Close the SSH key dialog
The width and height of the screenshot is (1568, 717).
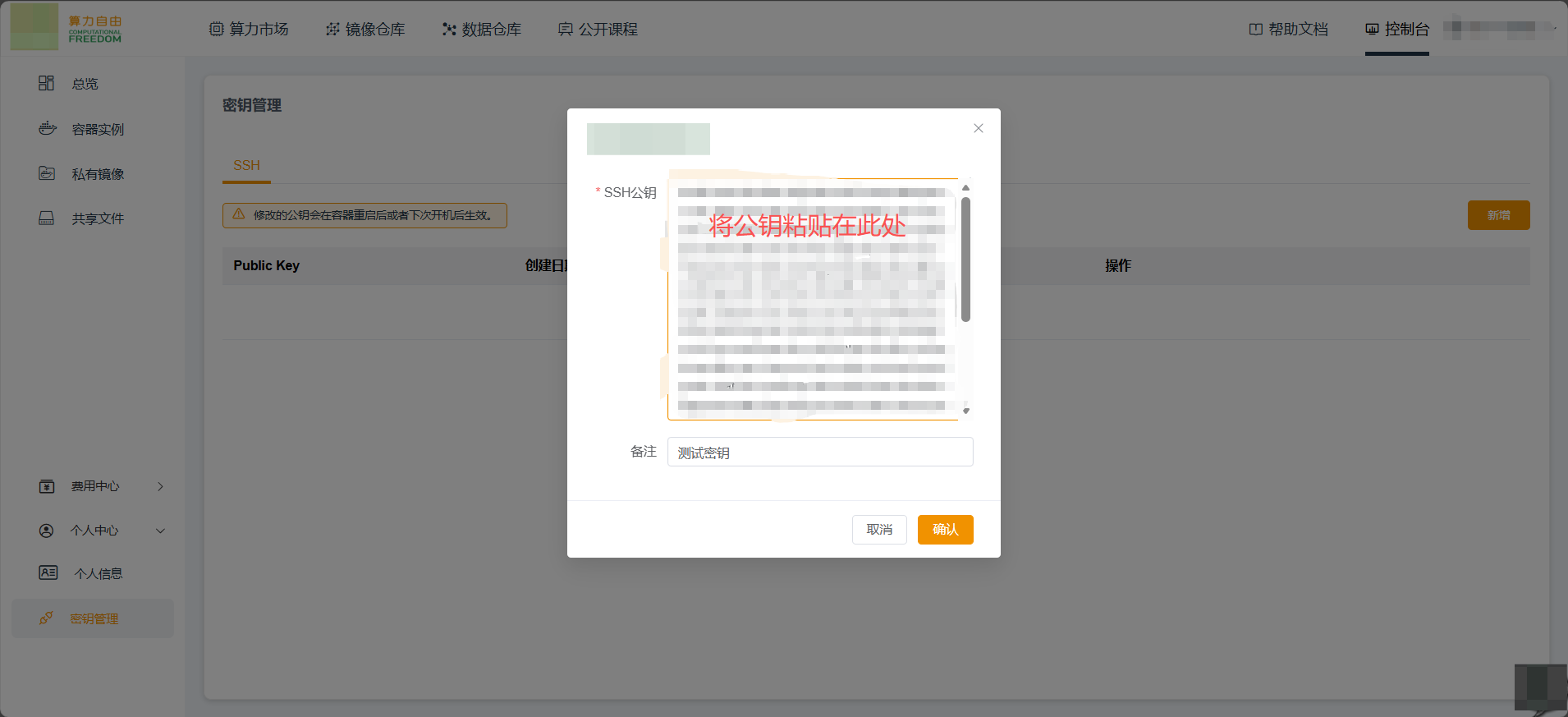point(979,128)
